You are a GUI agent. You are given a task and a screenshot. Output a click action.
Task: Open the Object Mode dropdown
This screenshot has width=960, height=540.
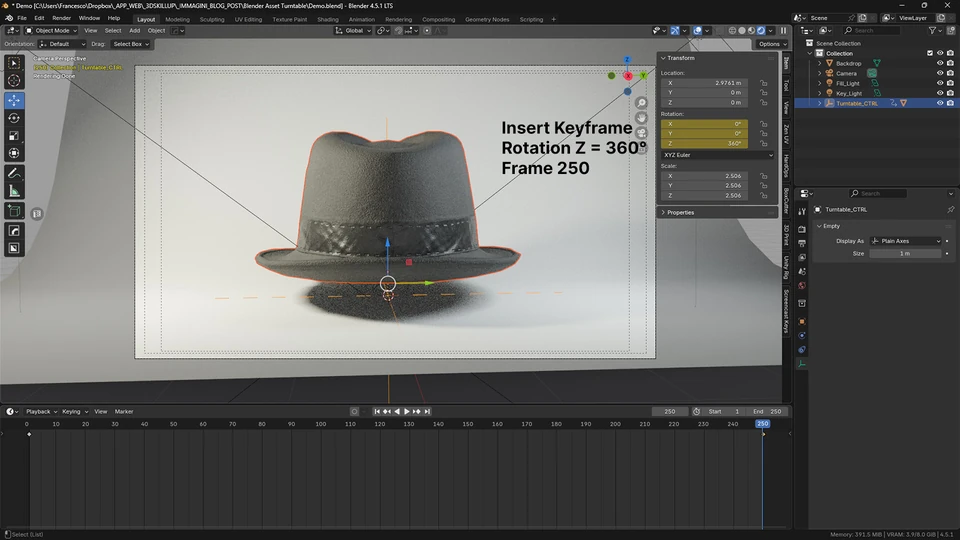point(51,31)
